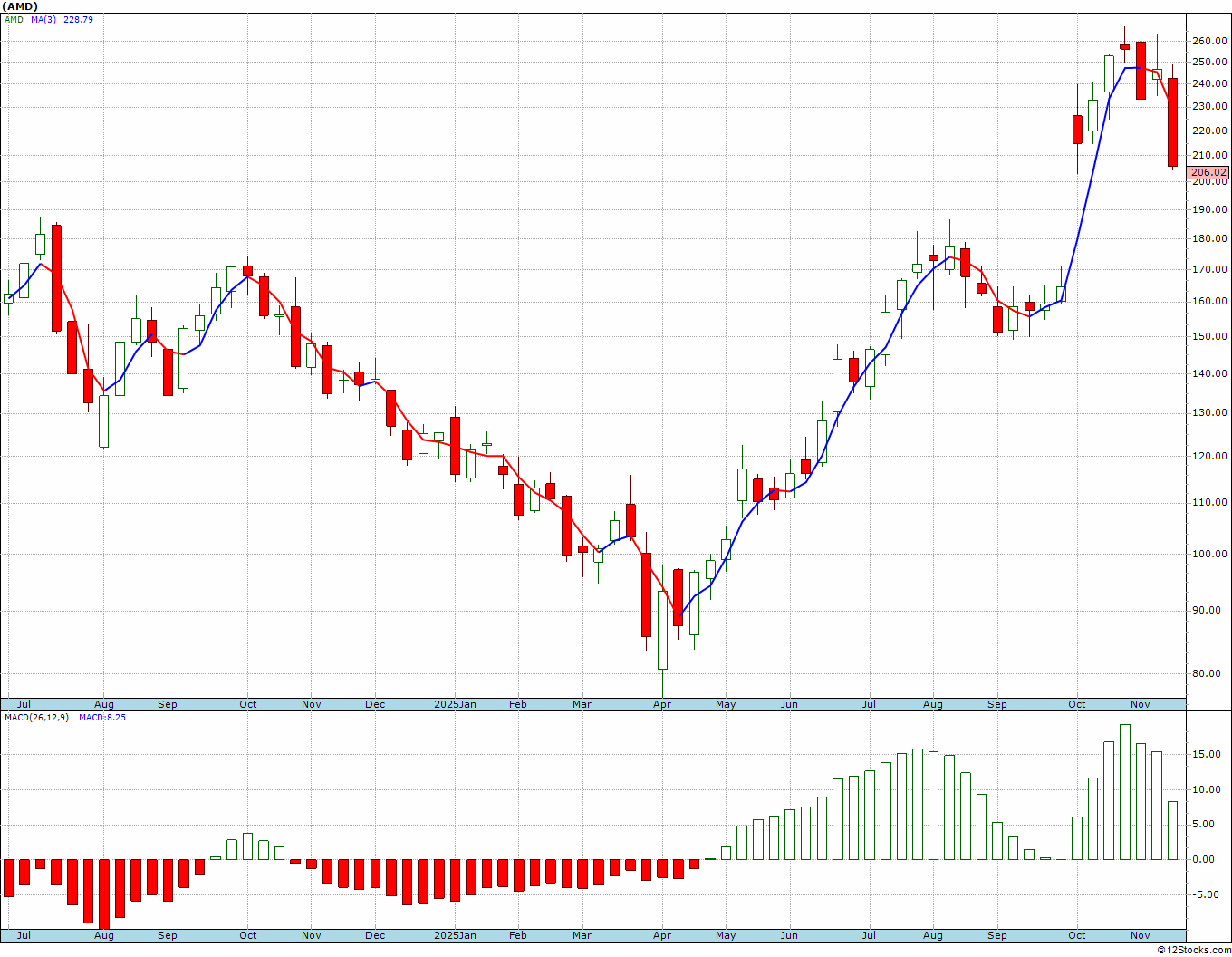Select the 140.00 price axis label
The image size is (1232, 957).
point(1209,373)
